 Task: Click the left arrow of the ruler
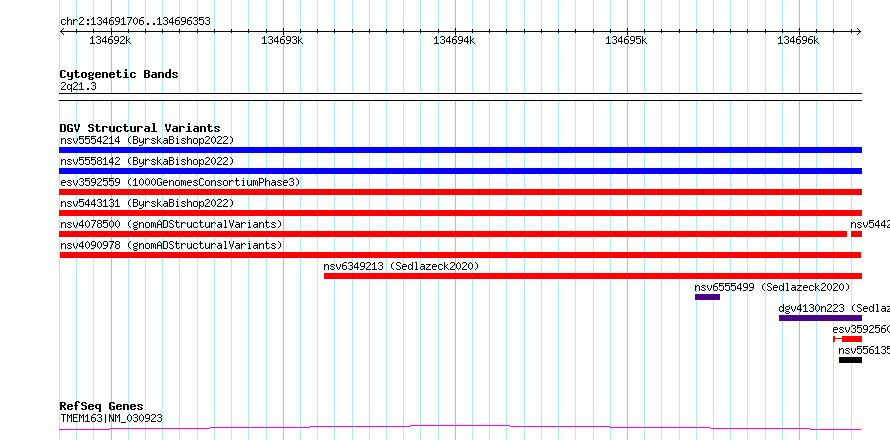pos(62,32)
